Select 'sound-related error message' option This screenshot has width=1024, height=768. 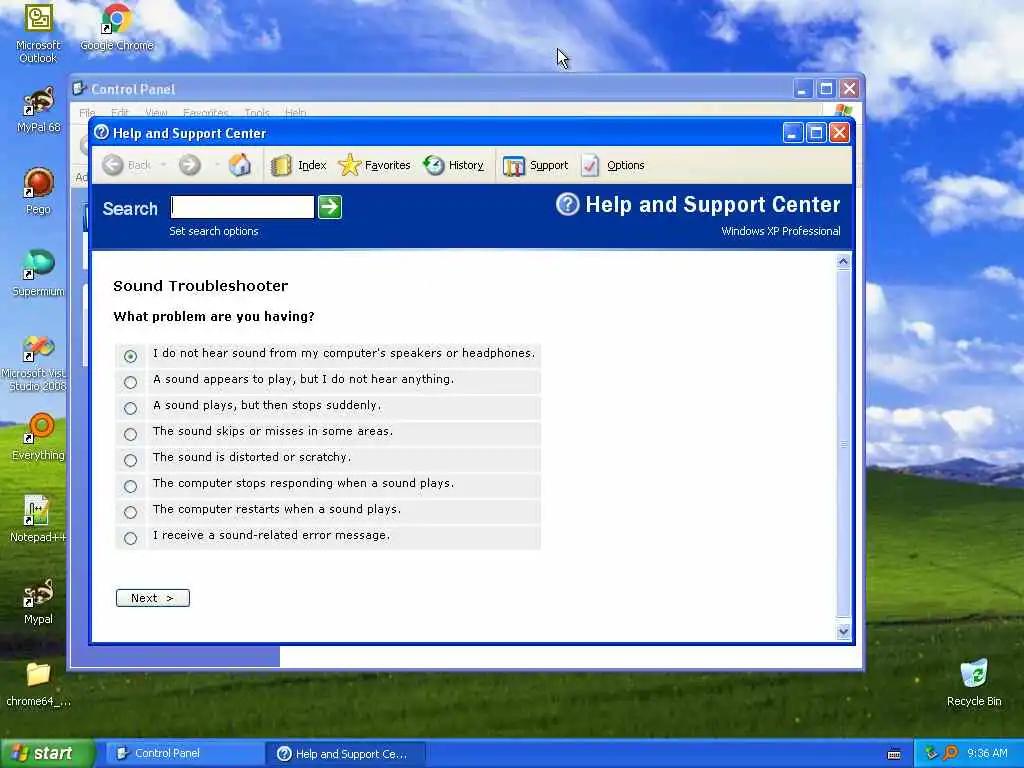coord(131,538)
